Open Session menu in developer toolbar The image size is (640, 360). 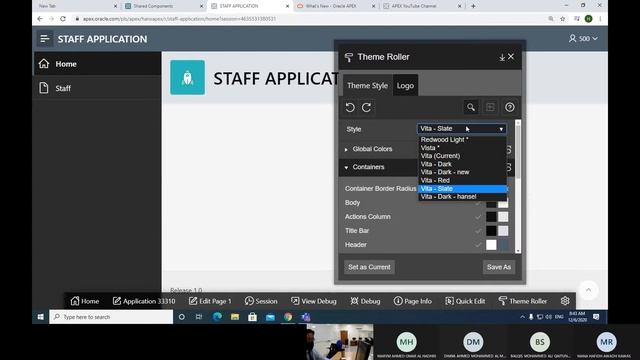point(261,301)
